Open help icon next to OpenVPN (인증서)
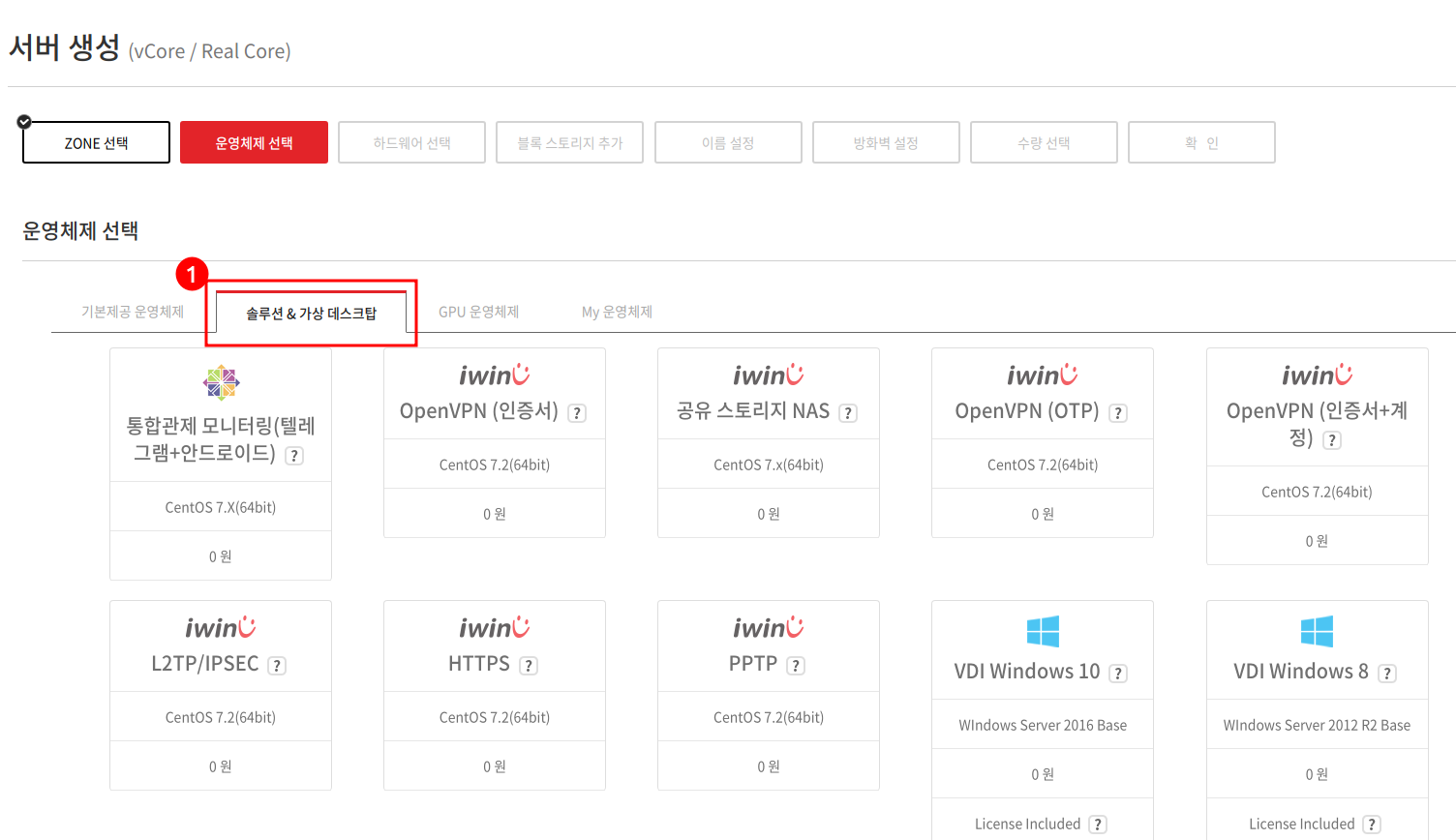Image resolution: width=1456 pixels, height=840 pixels. pos(577,413)
